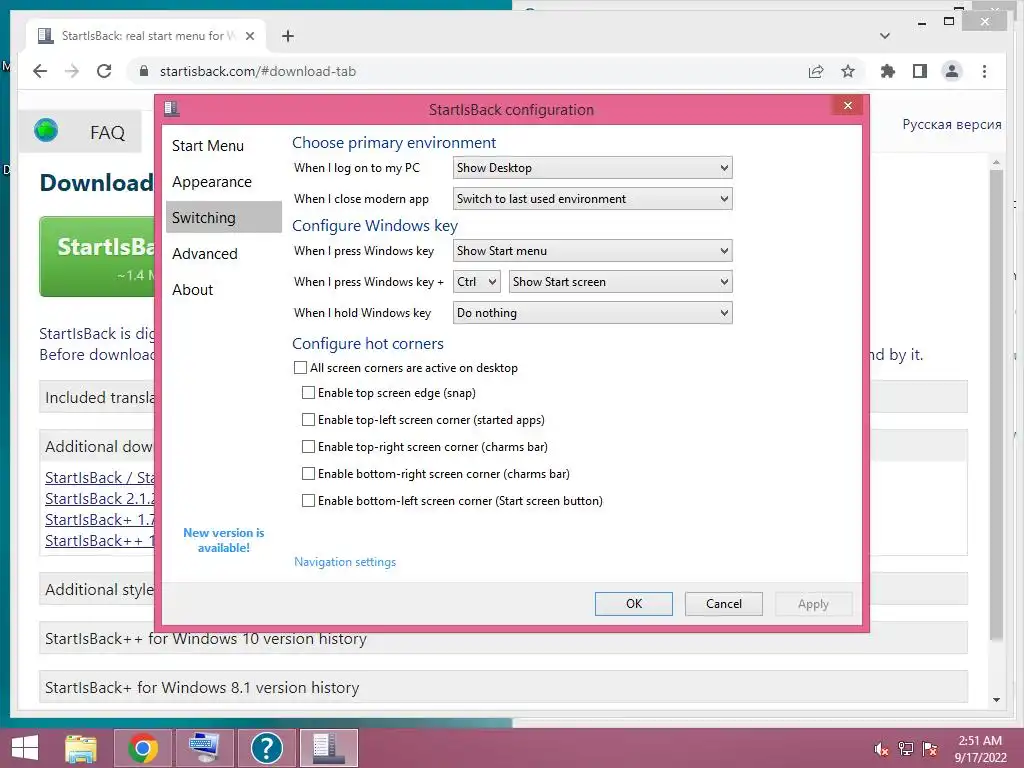
Task: Click the scrollbar up arrow
Action: [x=996, y=161]
